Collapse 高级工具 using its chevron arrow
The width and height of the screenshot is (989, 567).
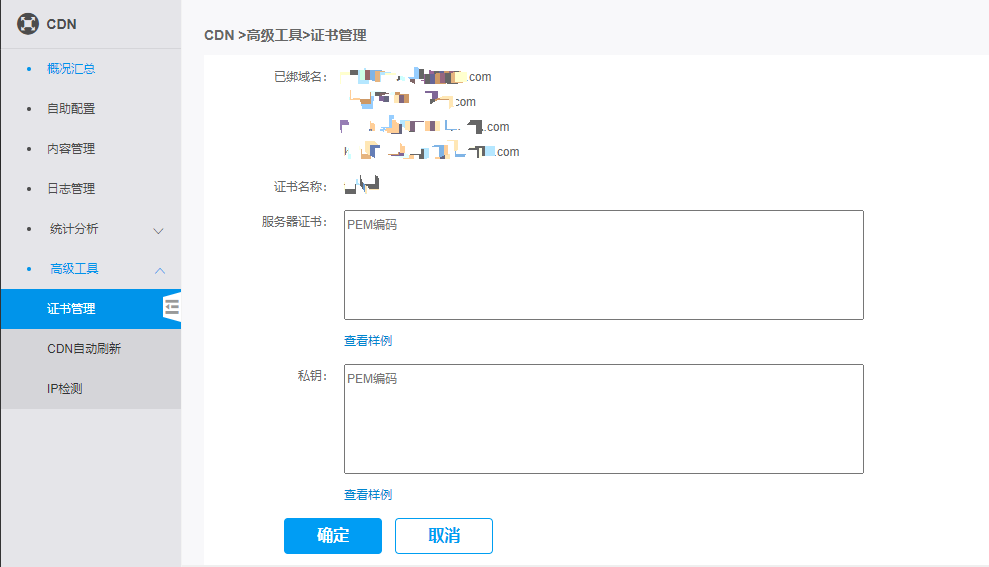(158, 270)
